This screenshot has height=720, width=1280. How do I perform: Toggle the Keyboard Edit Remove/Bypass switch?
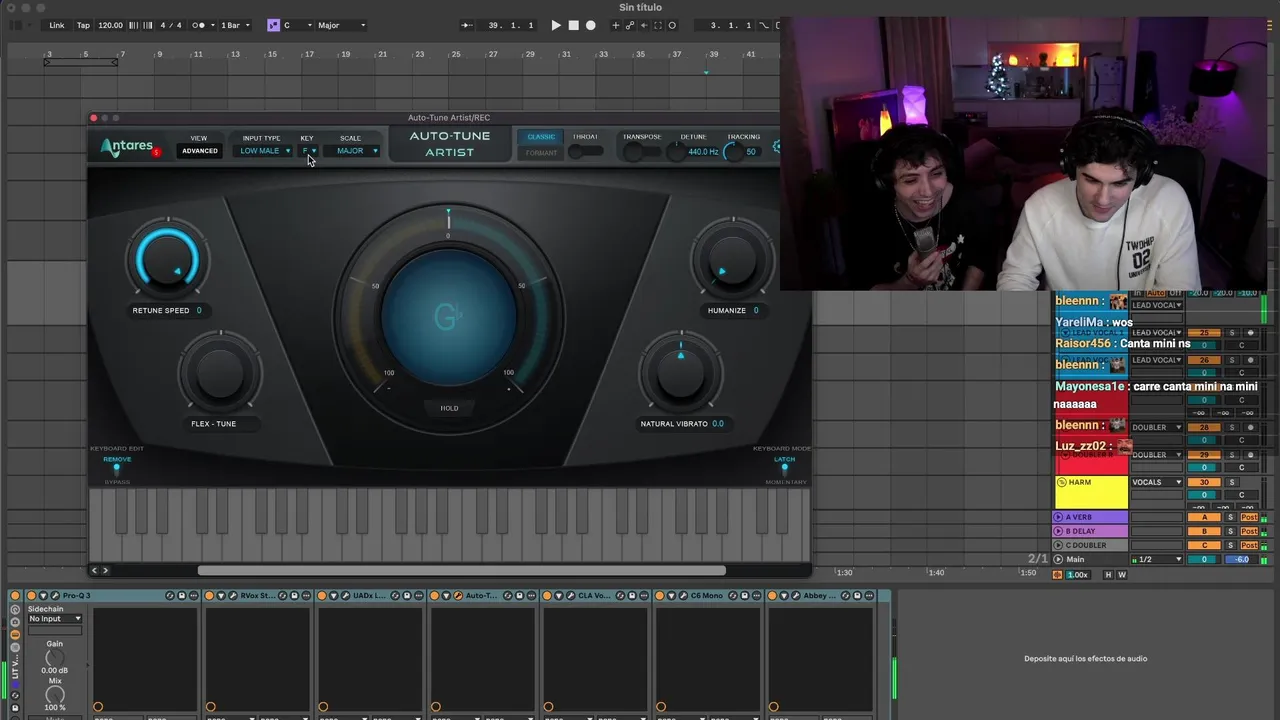click(116, 468)
